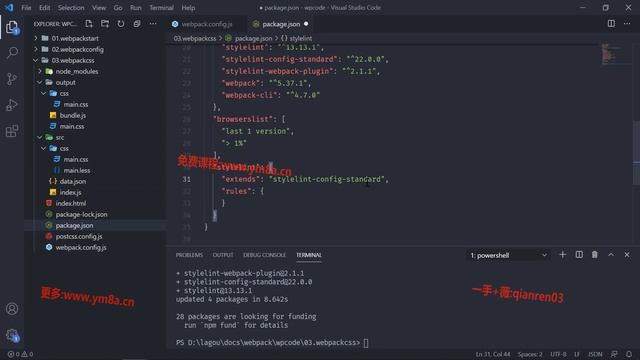
Task: Collapse the 03.webpackcss folder
Action: click(x=73, y=60)
